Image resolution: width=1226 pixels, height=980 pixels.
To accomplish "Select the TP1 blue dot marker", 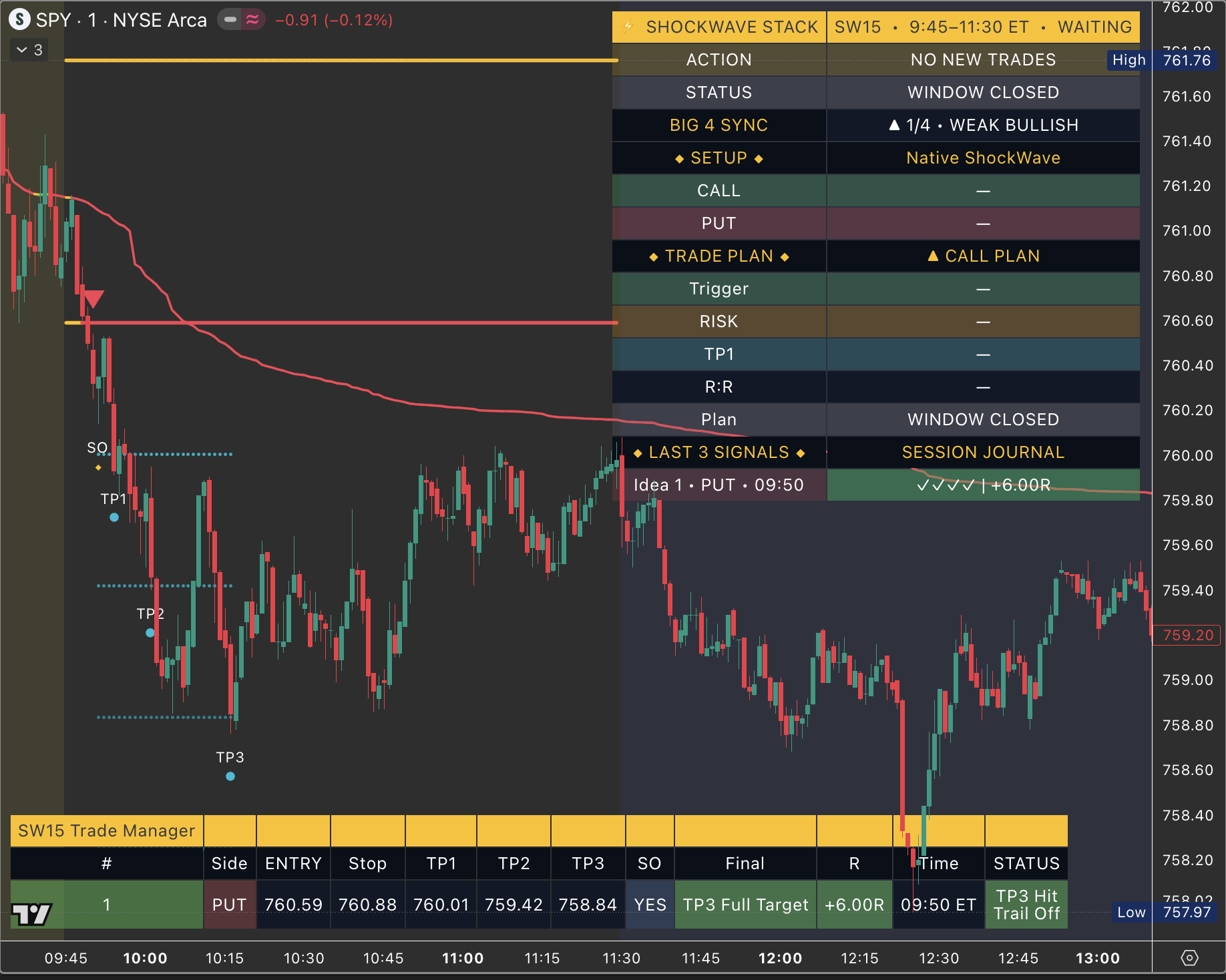I will click(x=114, y=517).
